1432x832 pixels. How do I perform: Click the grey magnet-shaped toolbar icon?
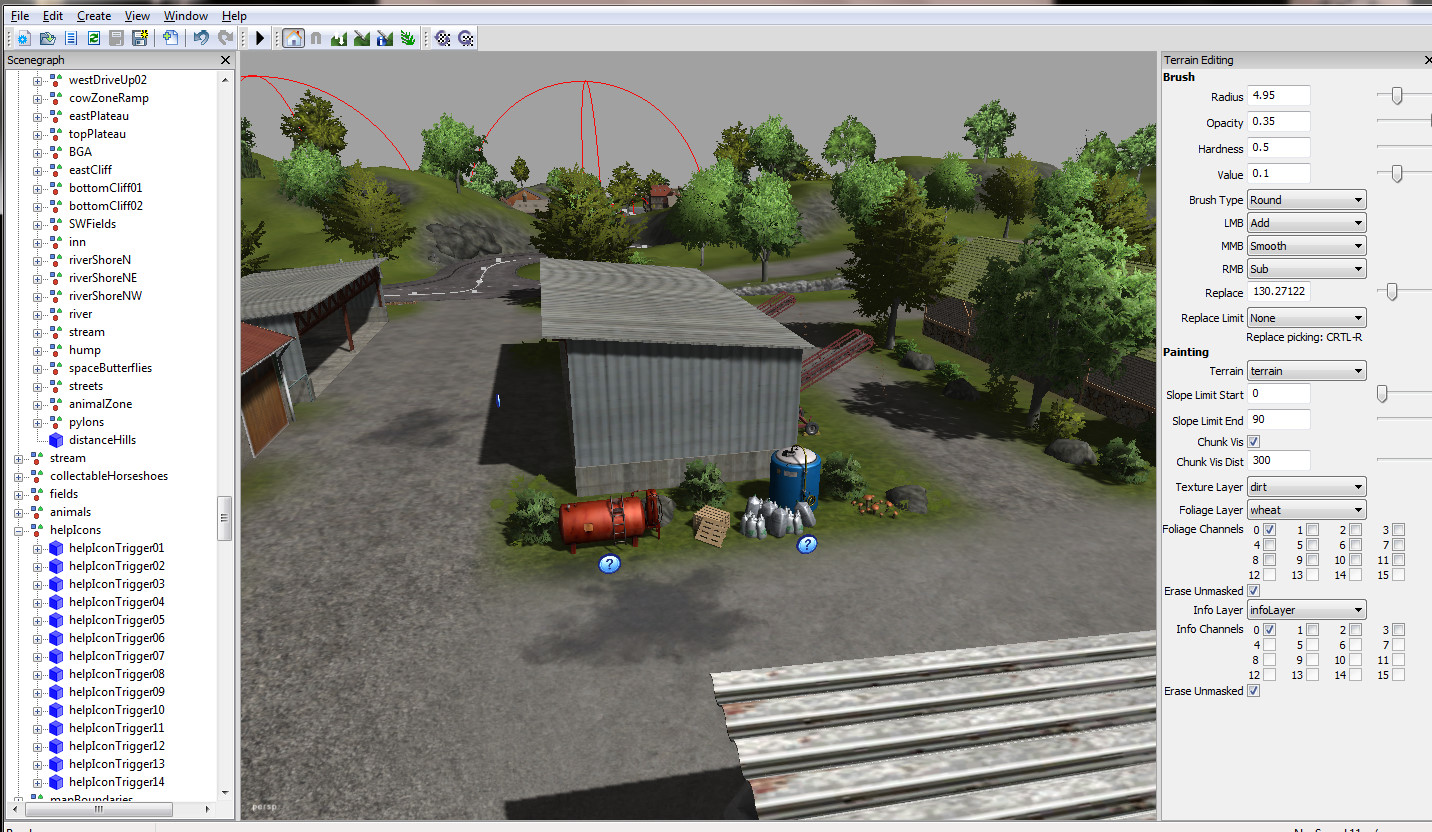316,38
